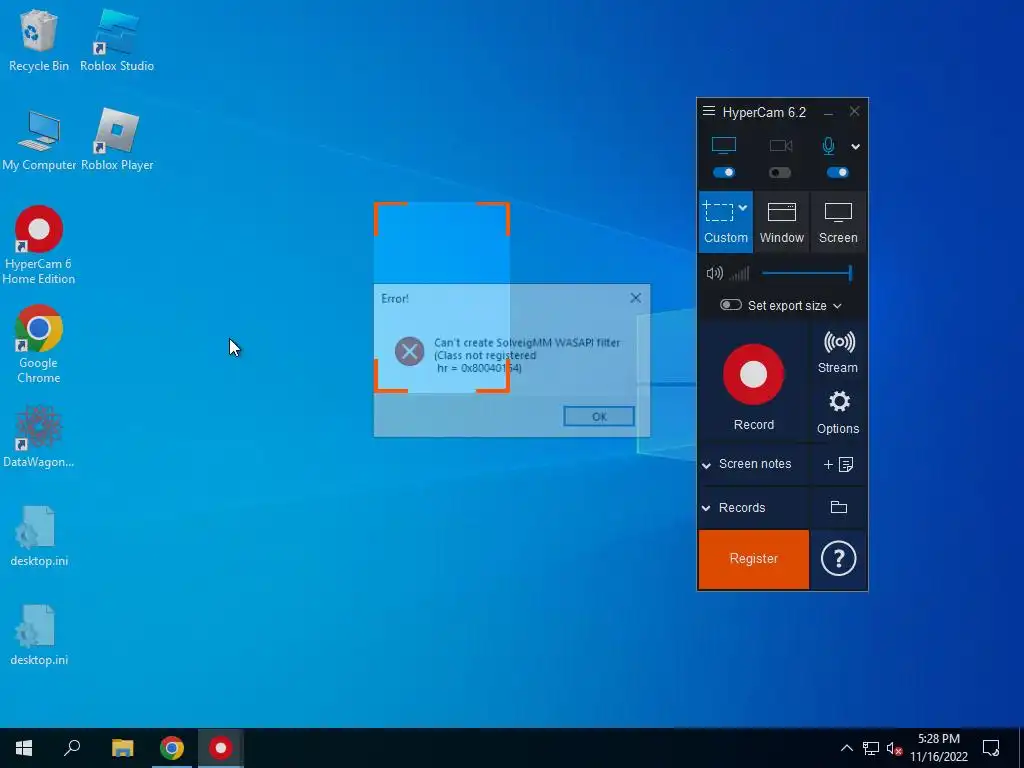Screen dimensions: 1024x768
Task: Select the Recycle Bin desktop icon
Action: pyautogui.click(x=39, y=39)
